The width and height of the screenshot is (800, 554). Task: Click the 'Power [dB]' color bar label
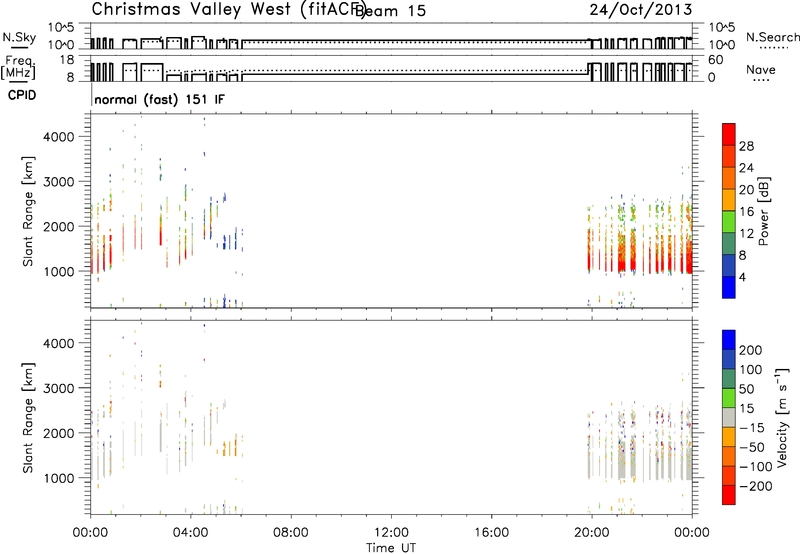coord(764,211)
